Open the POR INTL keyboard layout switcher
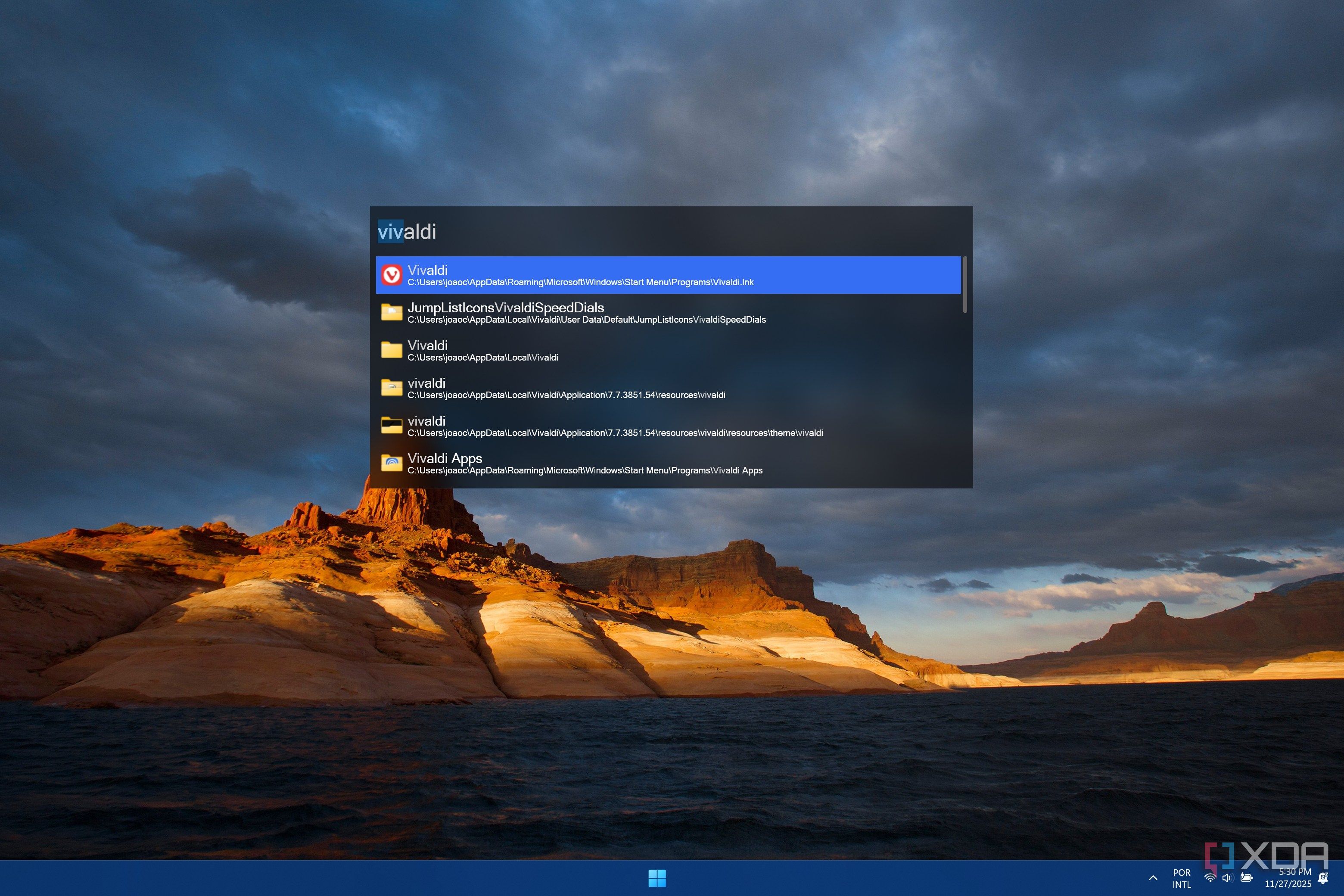Screen dimensions: 1344x896 pos(1182,878)
